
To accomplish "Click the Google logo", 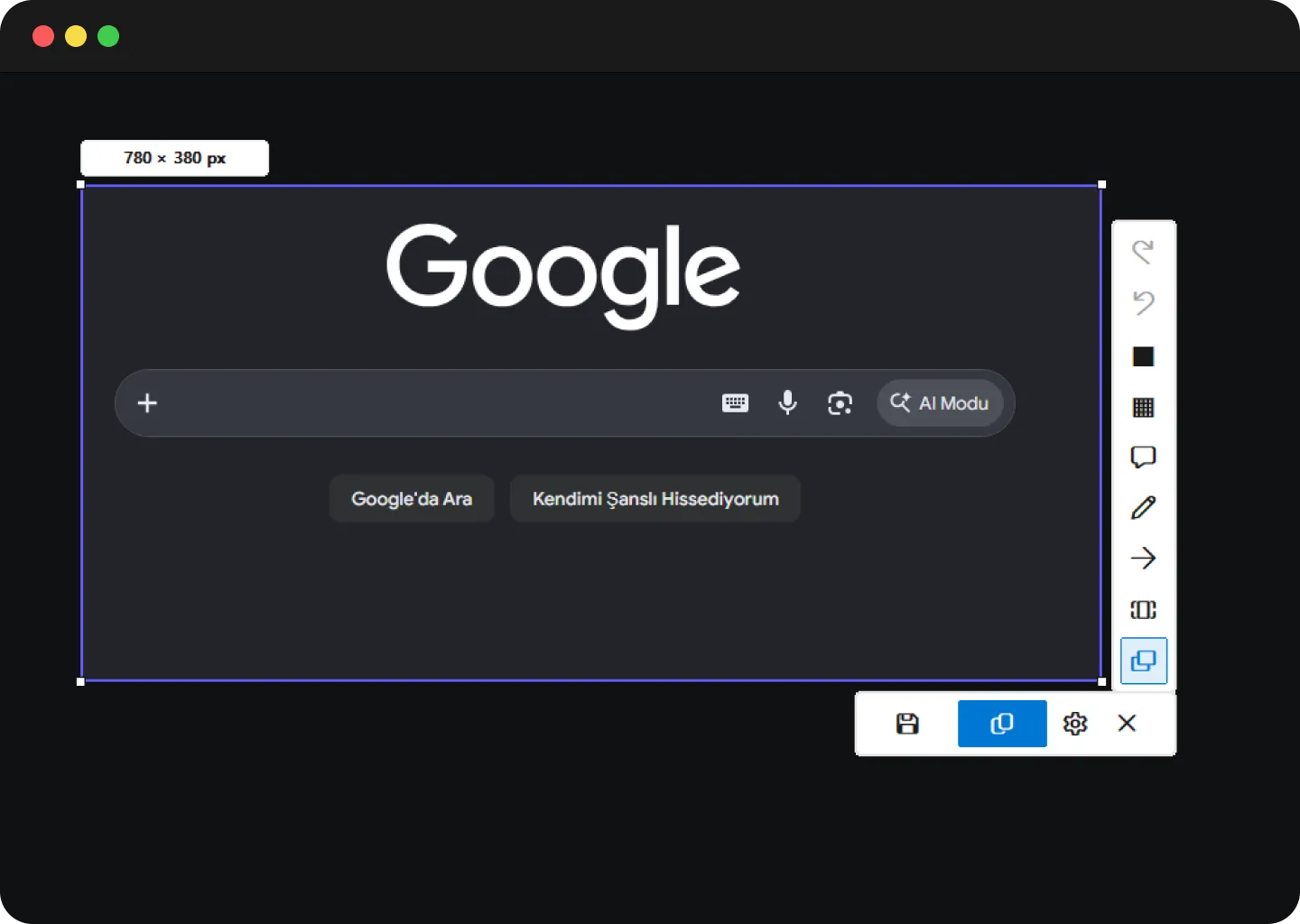I will click(x=563, y=275).
